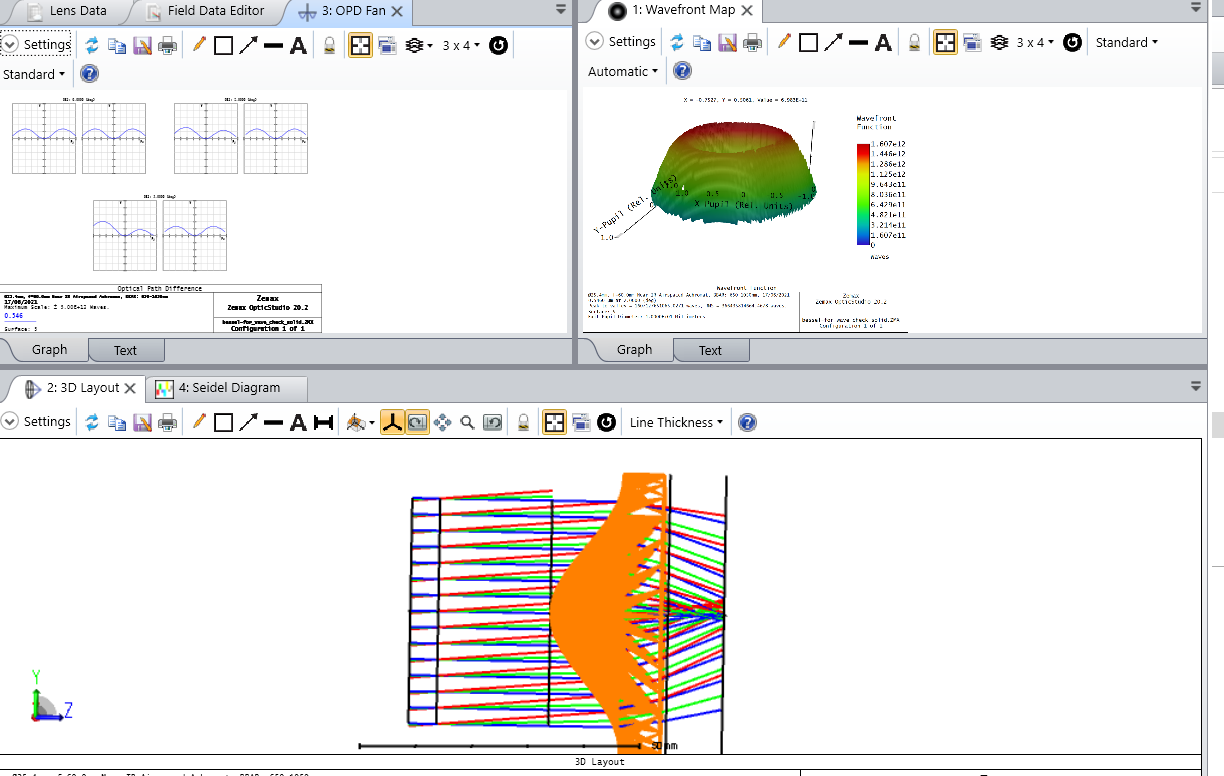
Task: Open the OPD Fan pane tab list dropdown
Action: click(x=561, y=9)
